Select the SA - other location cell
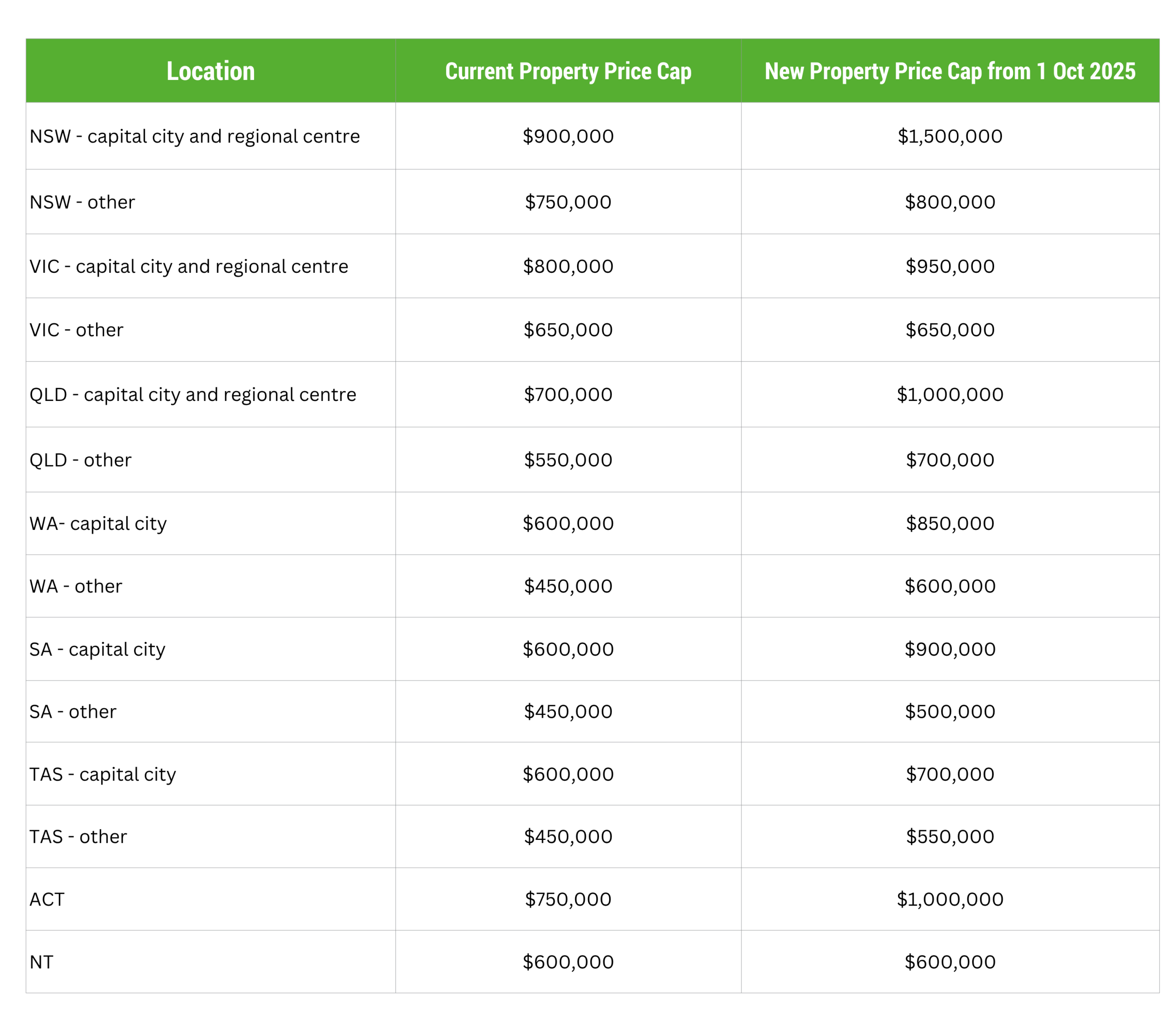This screenshot has height=1019, width=1176. (x=73, y=712)
